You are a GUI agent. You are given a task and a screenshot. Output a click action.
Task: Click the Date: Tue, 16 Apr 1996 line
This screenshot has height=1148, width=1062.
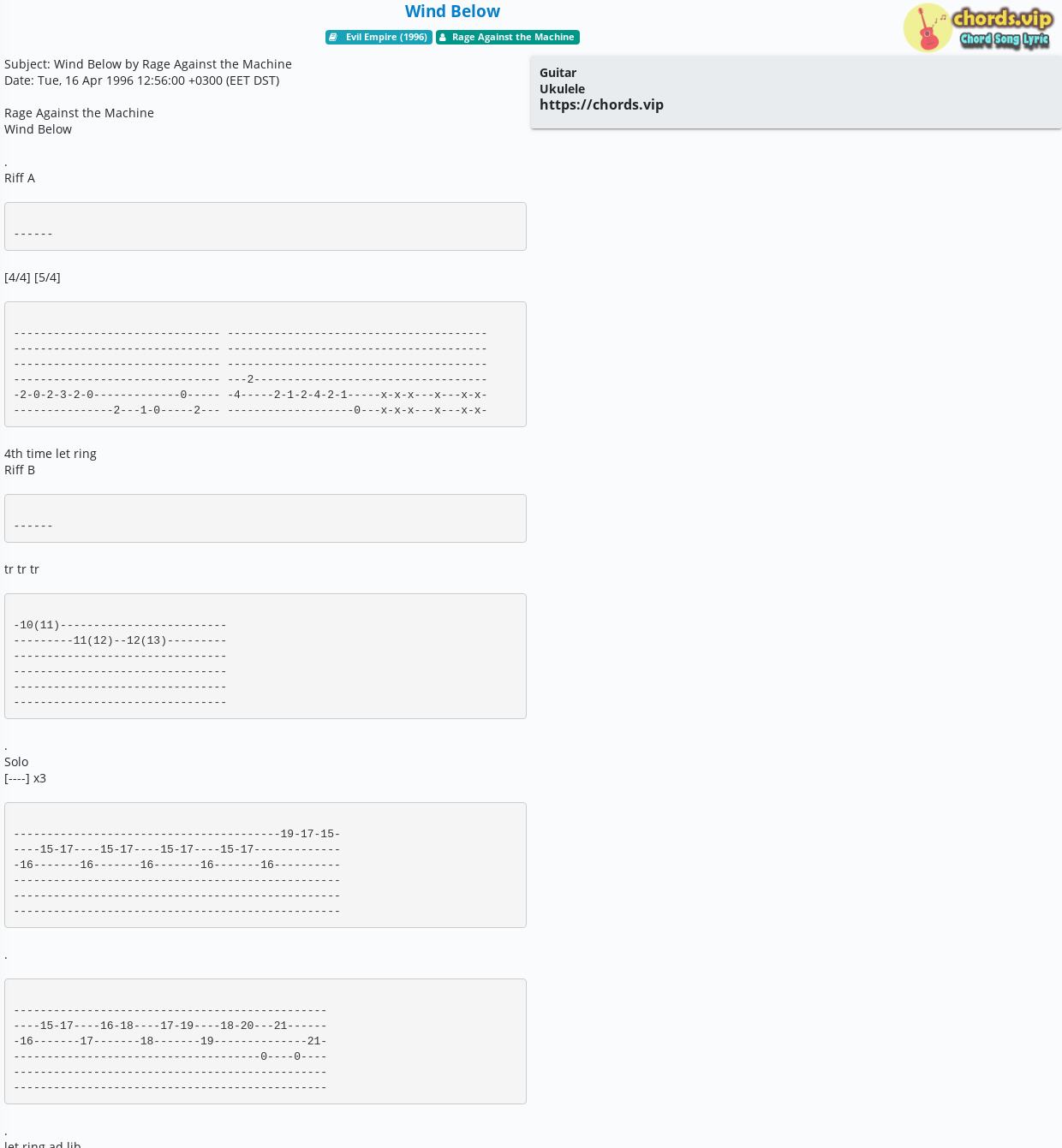pyautogui.click(x=141, y=80)
